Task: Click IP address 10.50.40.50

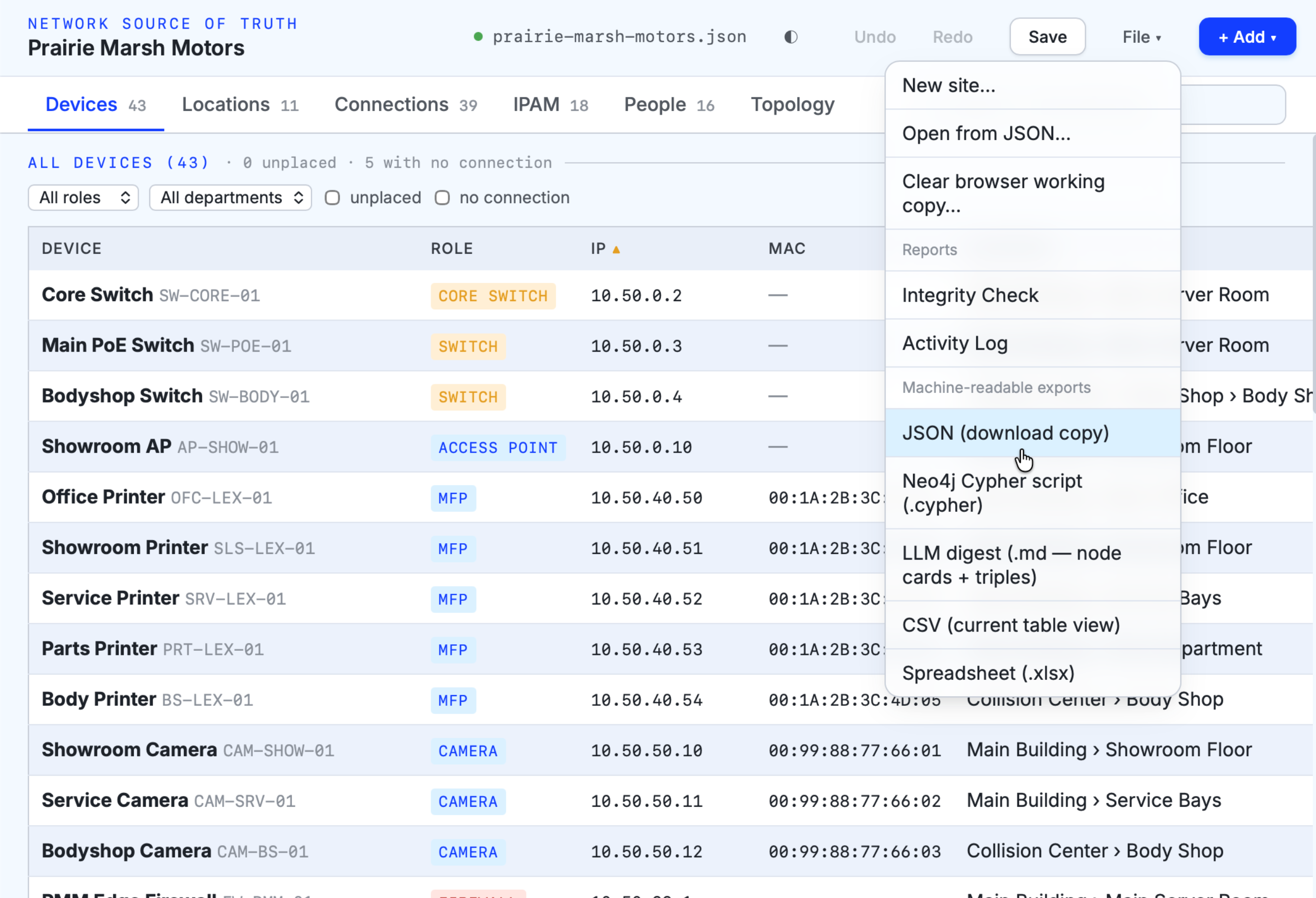Action: 646,498
